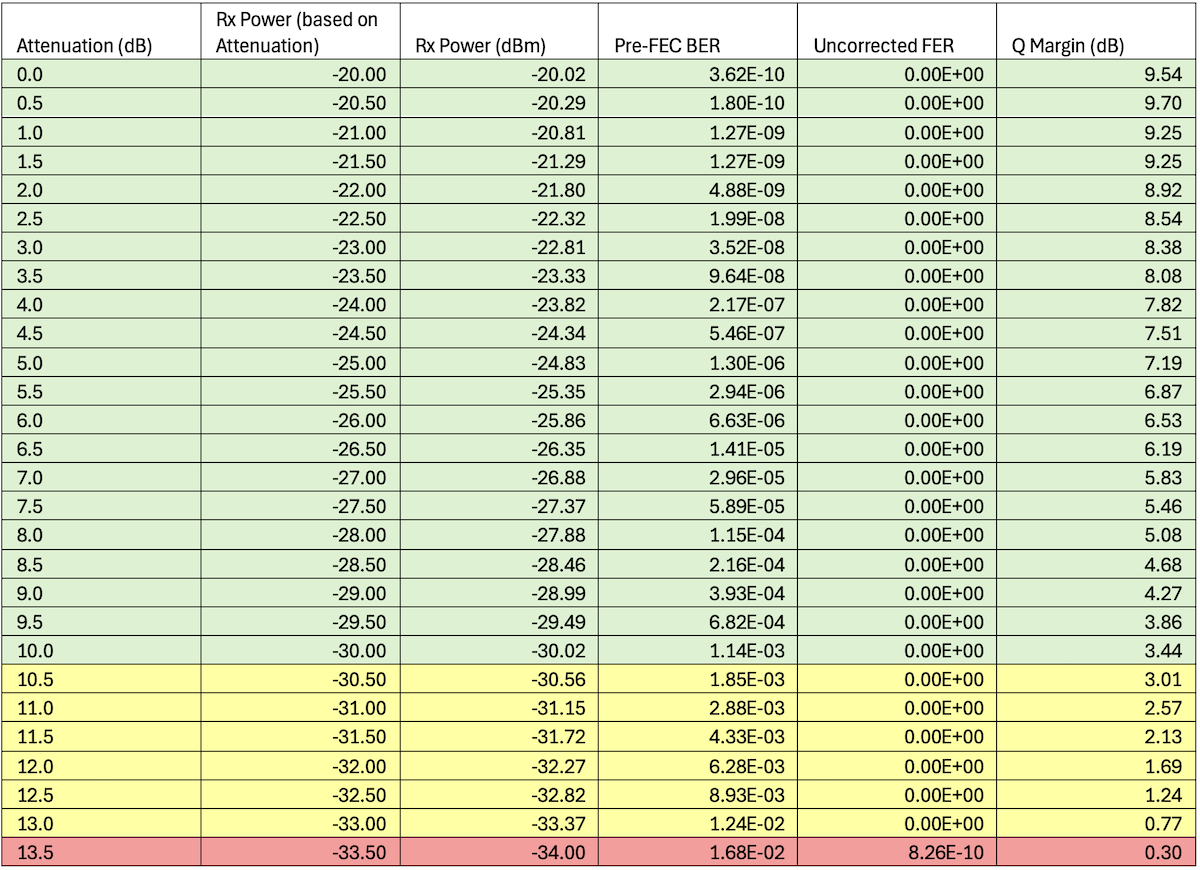1200x870 pixels.
Task: Click the Rx Power cell showing -20.02
Action: [499, 75]
